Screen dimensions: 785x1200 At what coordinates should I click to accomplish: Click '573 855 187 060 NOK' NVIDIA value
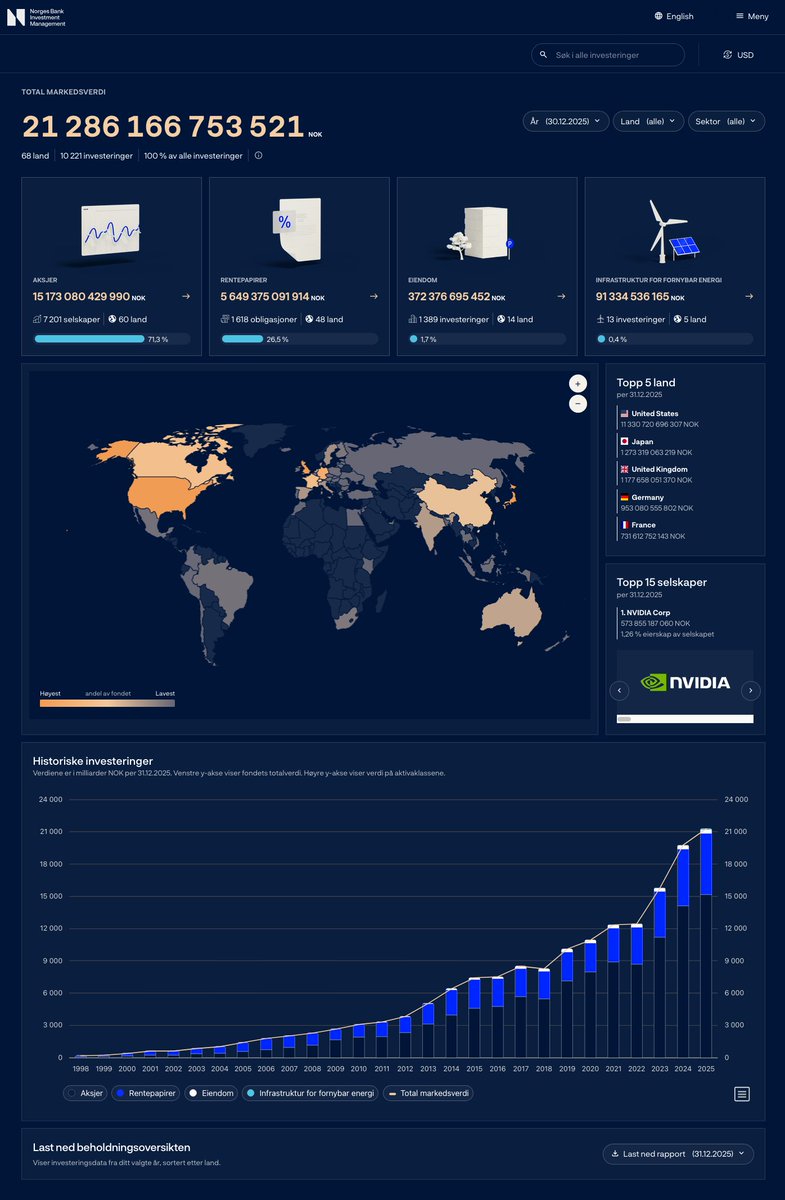655,622
